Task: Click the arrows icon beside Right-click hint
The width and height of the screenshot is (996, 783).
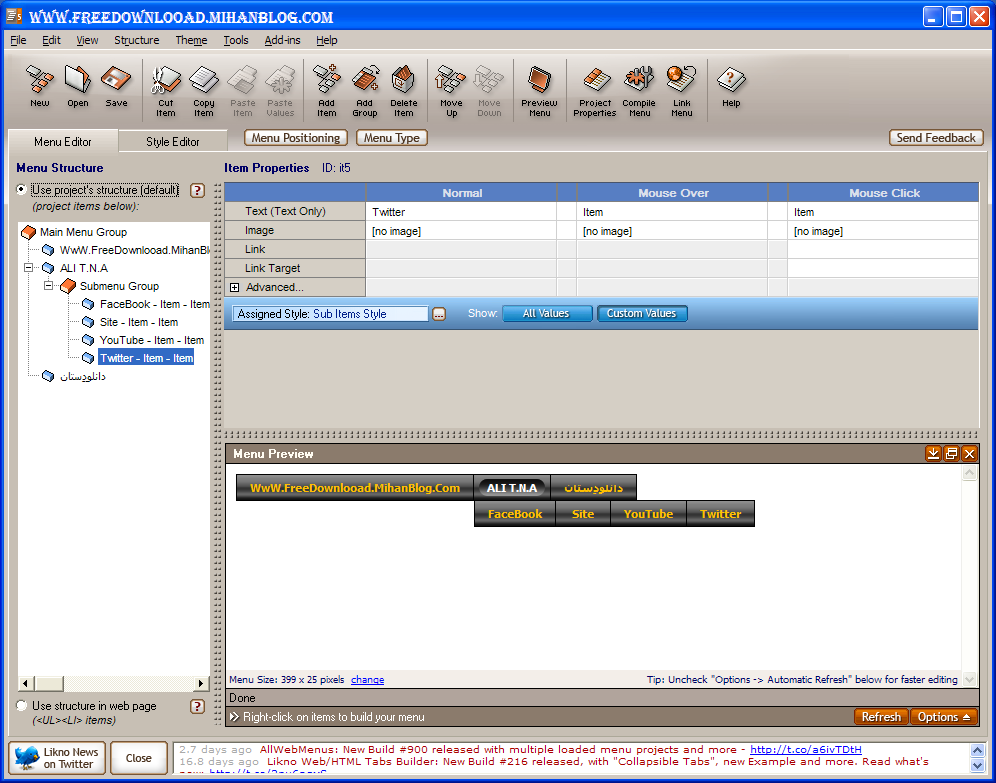Action: click(234, 716)
